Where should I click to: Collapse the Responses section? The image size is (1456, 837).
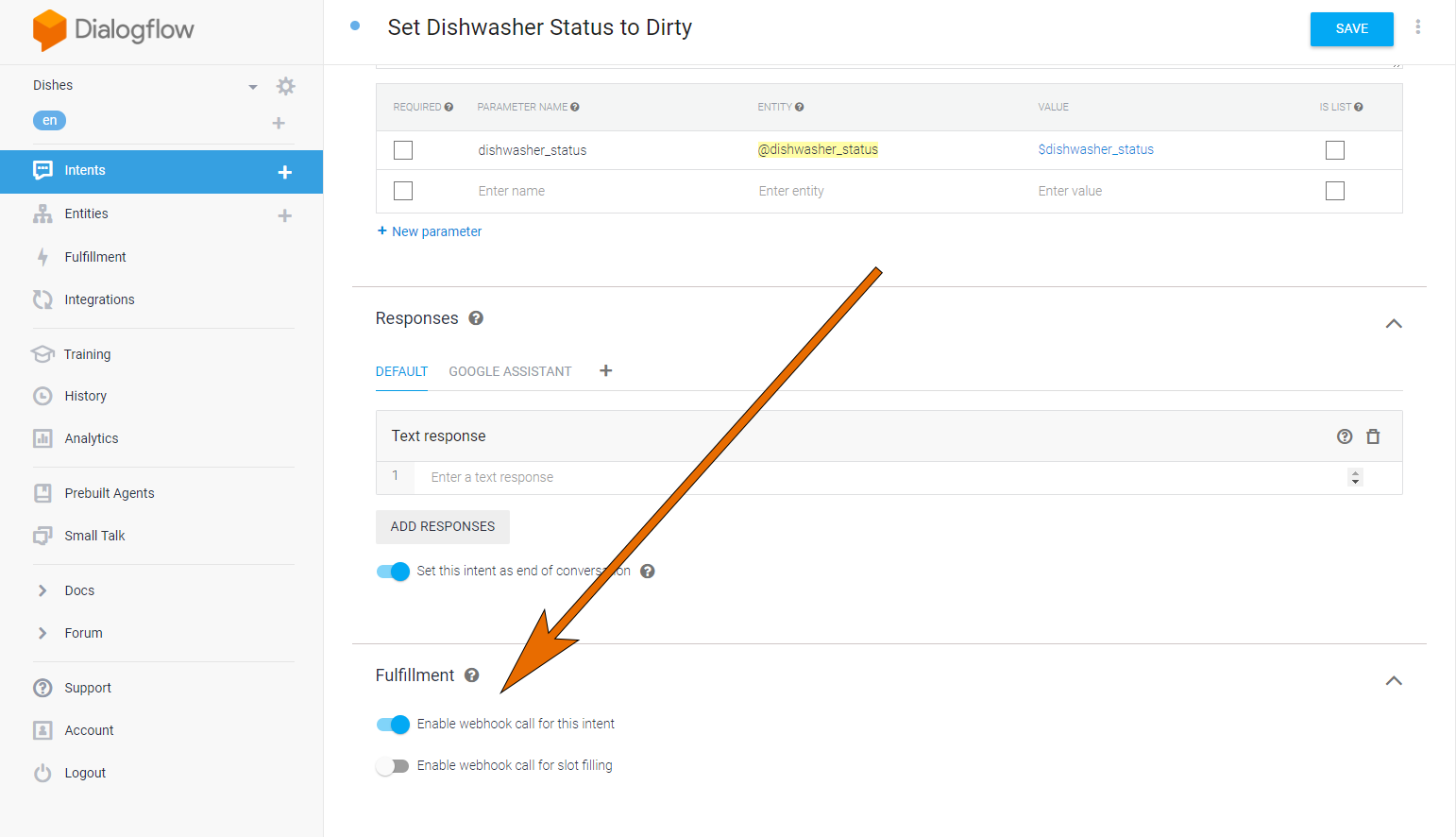[x=1394, y=323]
